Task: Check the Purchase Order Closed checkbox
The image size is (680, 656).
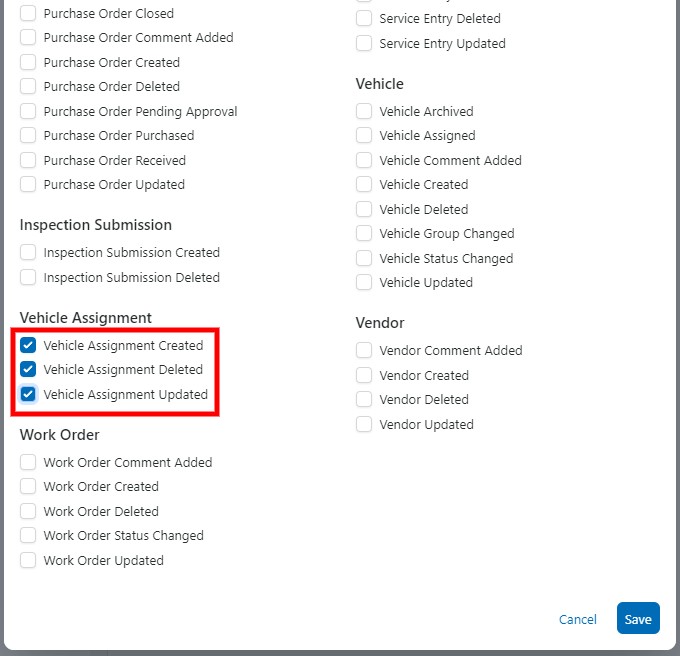Action: (x=28, y=13)
